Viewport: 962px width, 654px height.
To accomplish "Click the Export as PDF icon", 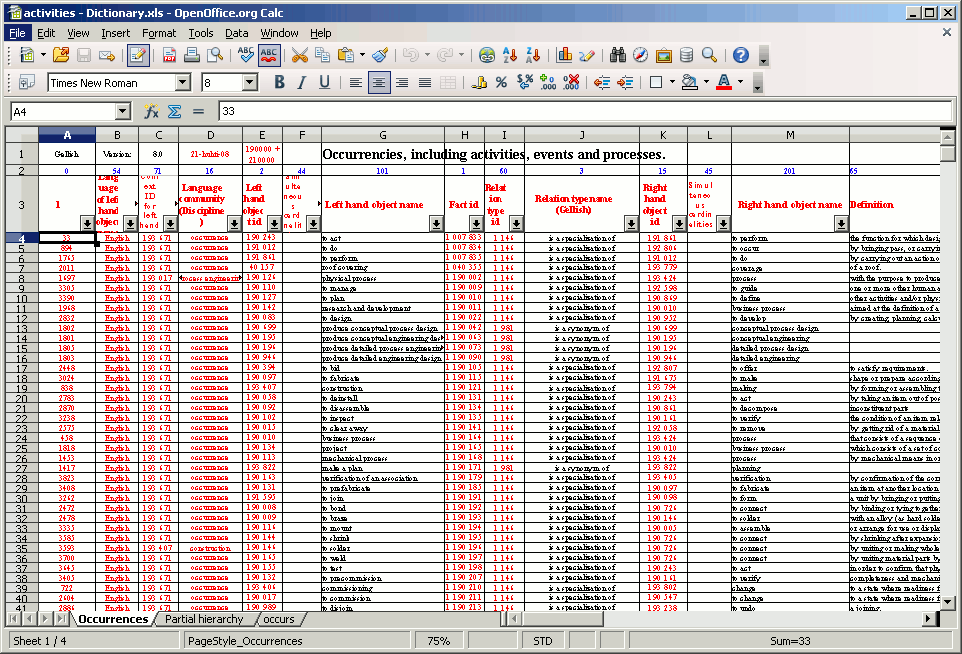I will point(169,56).
